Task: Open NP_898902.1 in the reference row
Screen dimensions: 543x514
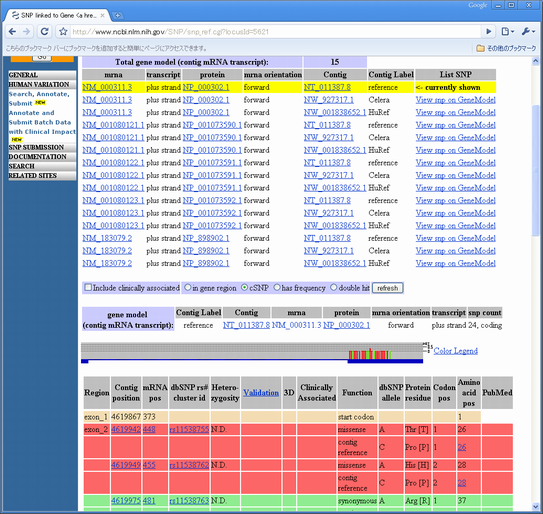Action: click(x=206, y=238)
